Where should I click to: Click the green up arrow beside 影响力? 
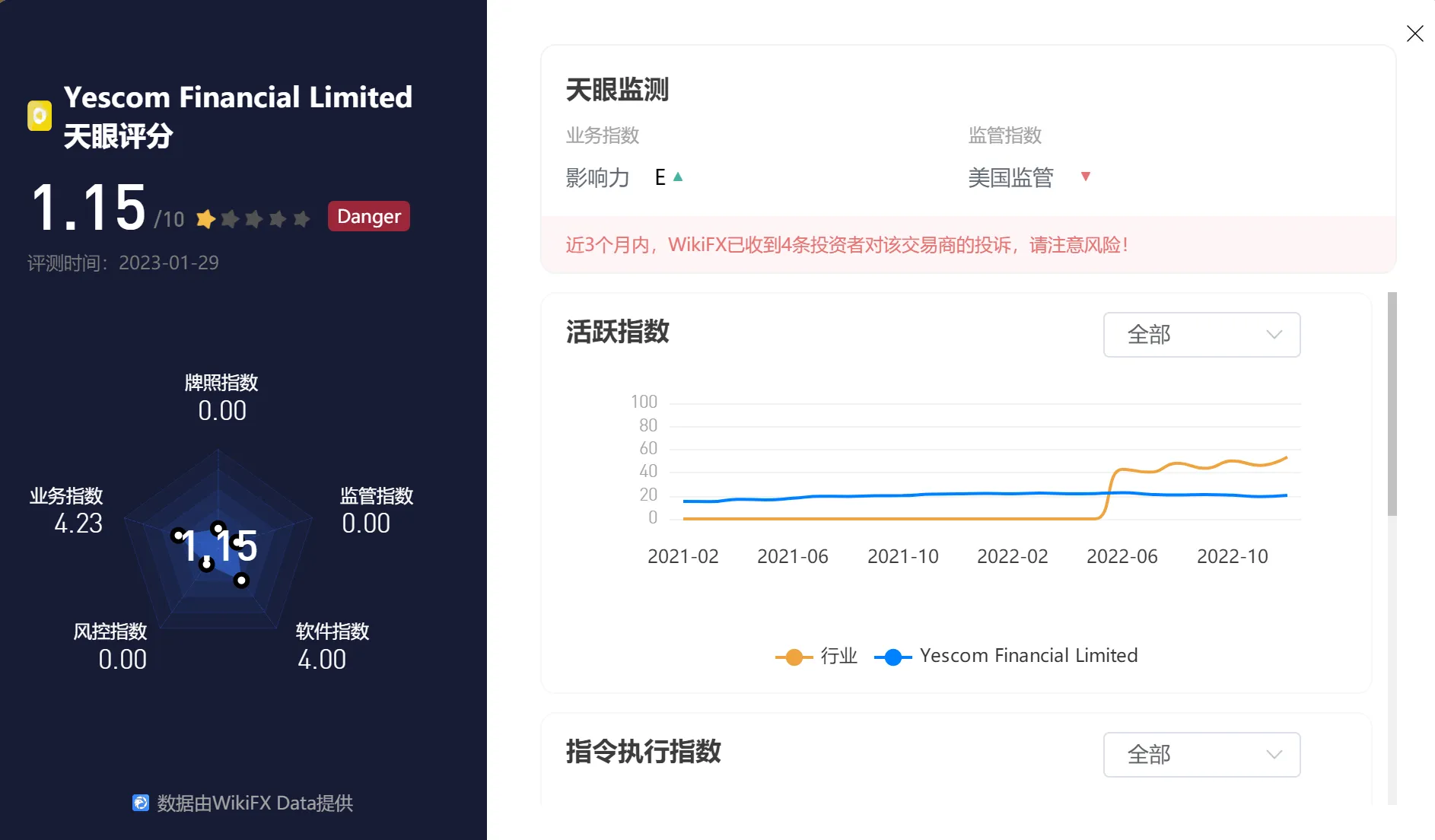[678, 177]
